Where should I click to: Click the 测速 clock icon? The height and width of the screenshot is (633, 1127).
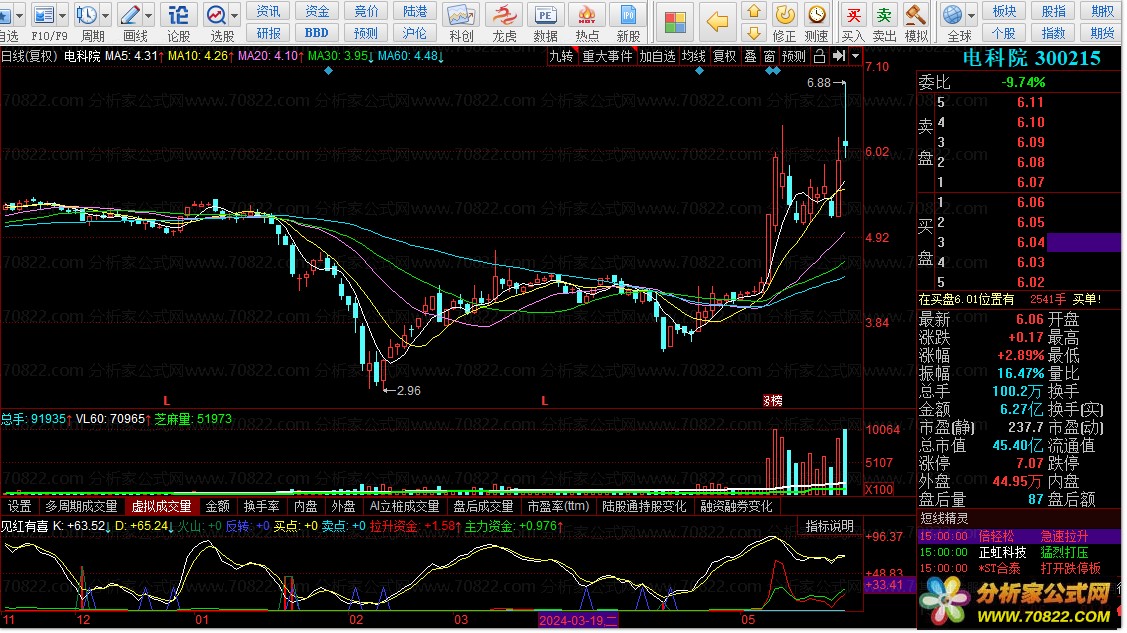[x=816, y=14]
